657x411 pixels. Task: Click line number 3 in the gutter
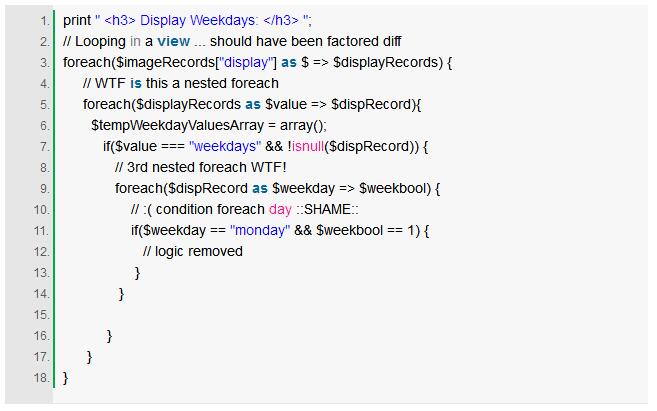click(x=44, y=63)
